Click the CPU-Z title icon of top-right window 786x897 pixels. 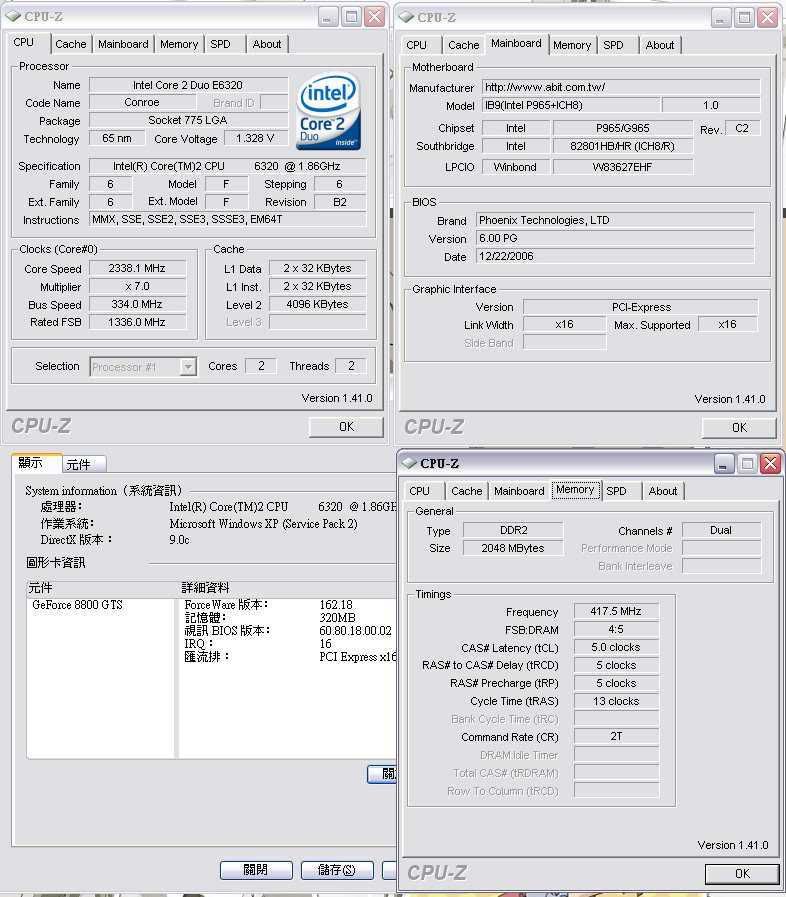406,17
